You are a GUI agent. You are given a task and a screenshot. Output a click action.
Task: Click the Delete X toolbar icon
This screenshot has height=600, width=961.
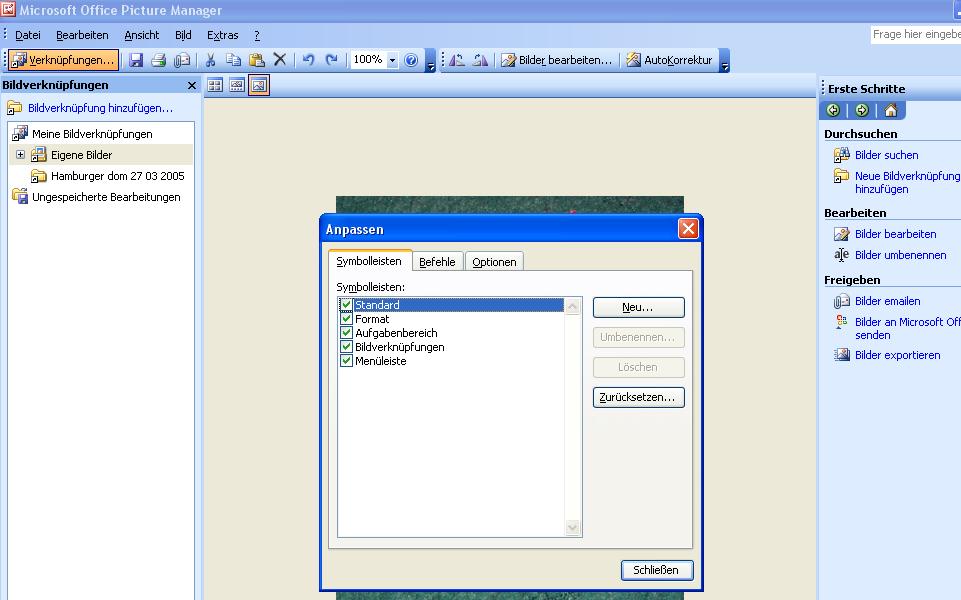(279, 60)
